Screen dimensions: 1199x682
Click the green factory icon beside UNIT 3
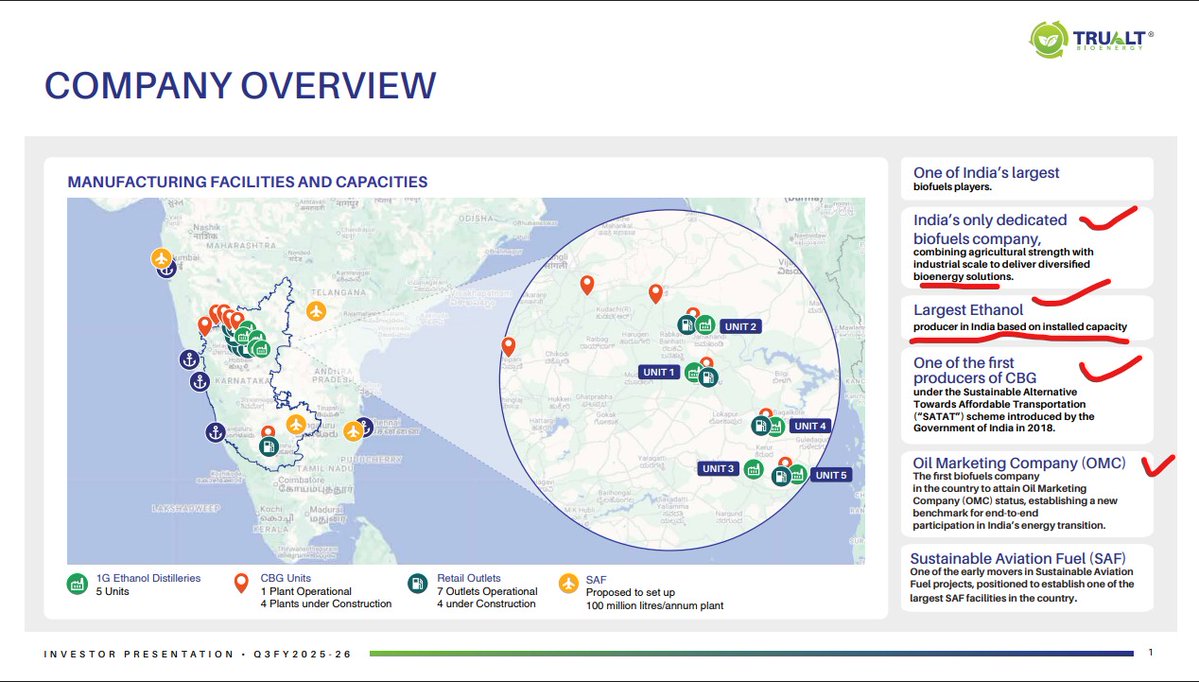[754, 469]
